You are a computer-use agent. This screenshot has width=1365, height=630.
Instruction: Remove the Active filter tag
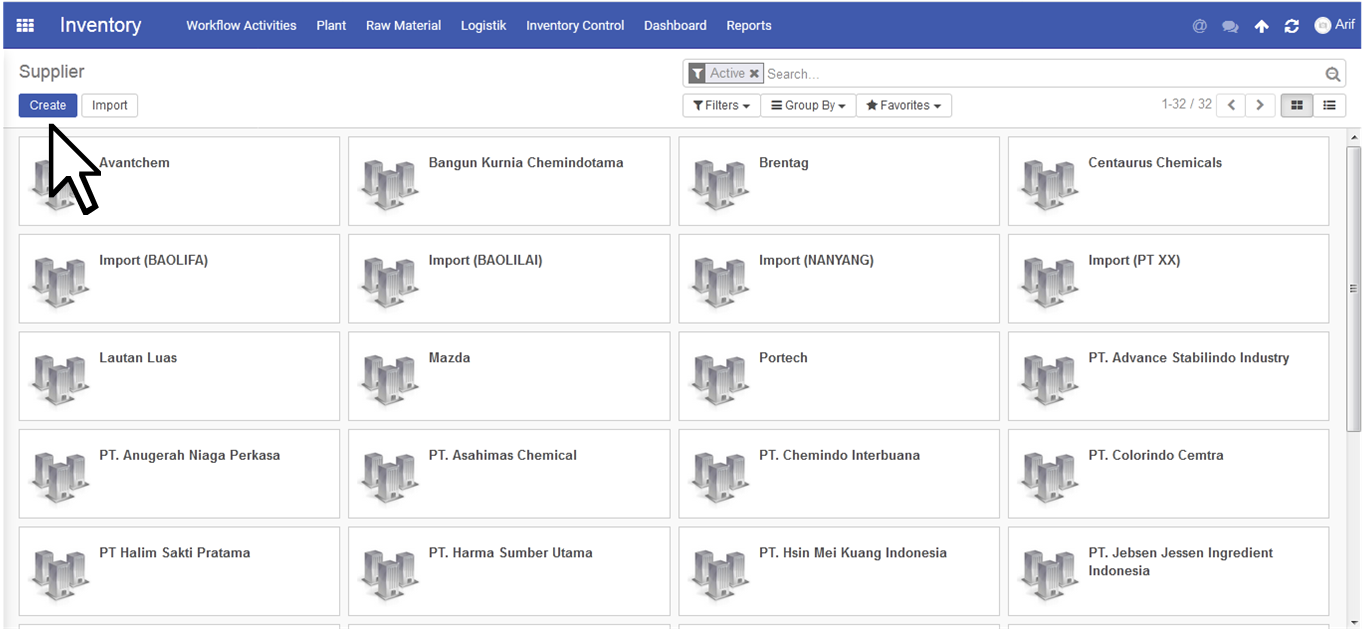[754, 74]
